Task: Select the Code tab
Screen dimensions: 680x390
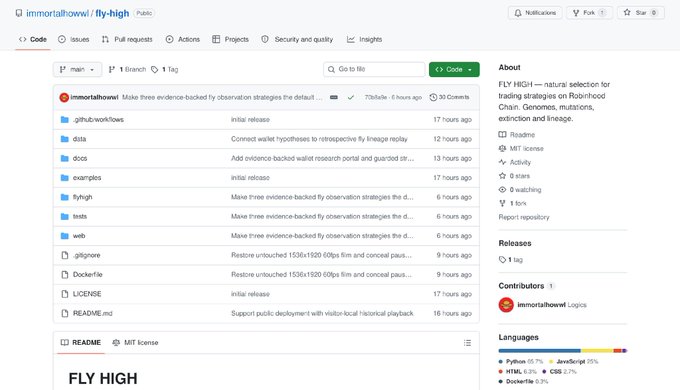Action: coord(33,39)
